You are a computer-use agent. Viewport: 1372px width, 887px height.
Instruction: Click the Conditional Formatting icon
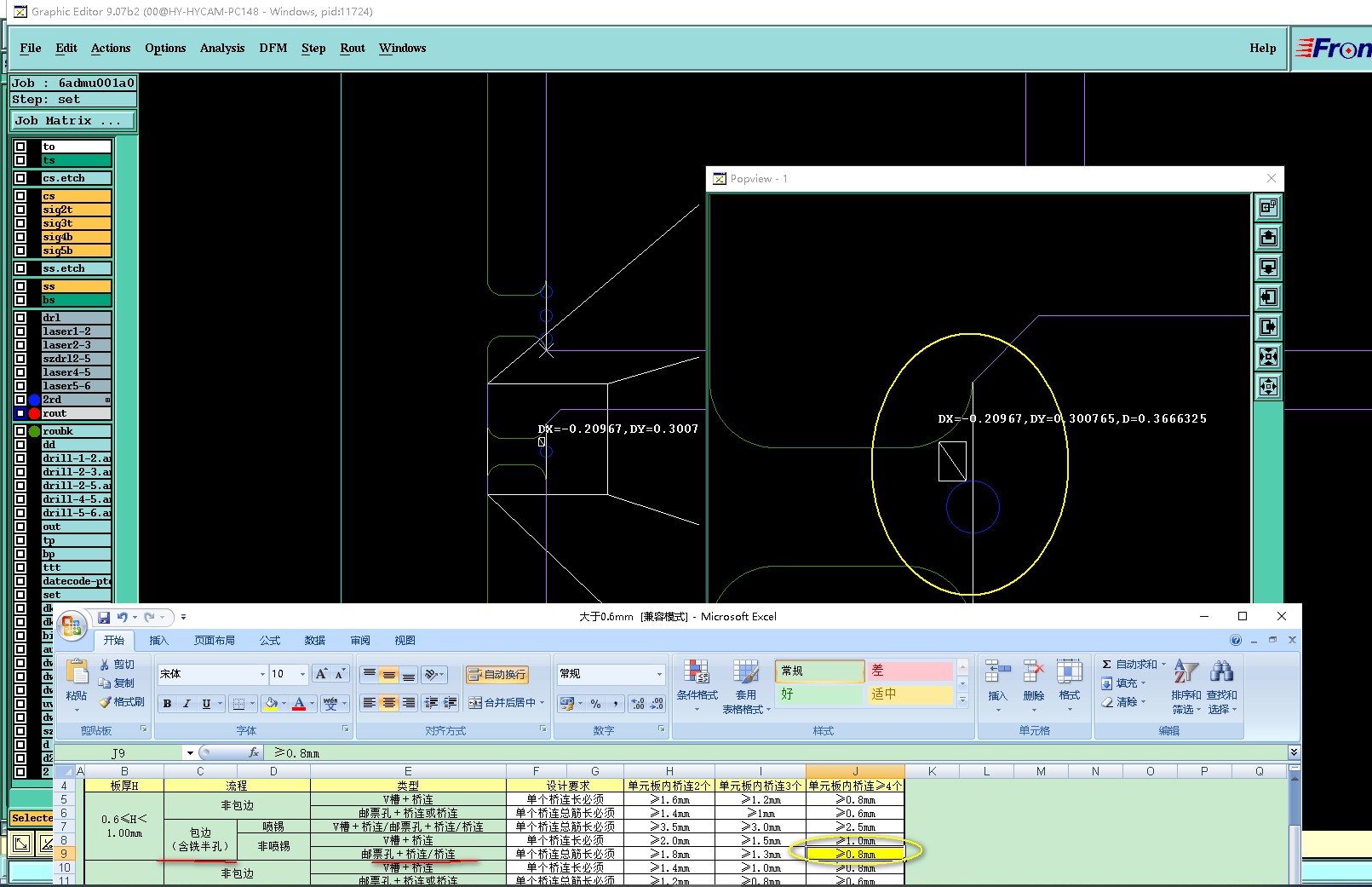697,672
